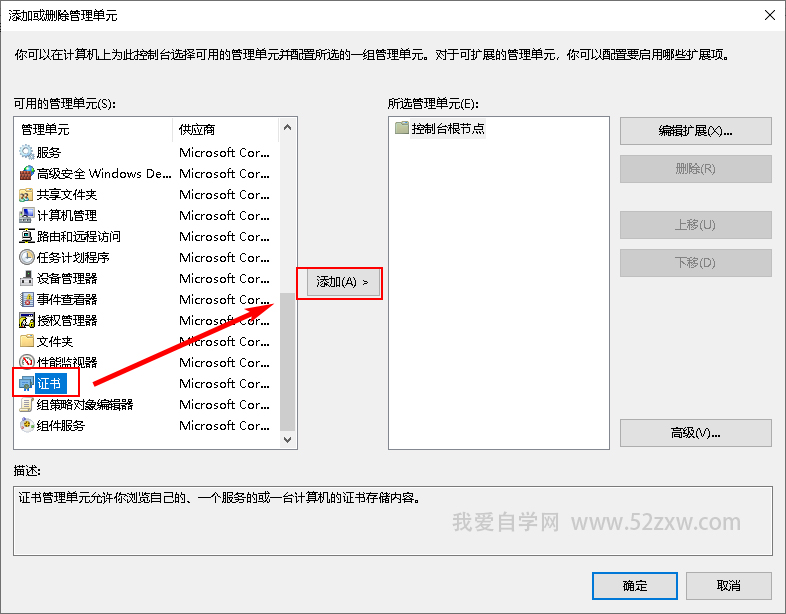Image resolution: width=786 pixels, height=614 pixels.
Task: Click the 共享文件夹 shared folders icon
Action: pos(27,194)
